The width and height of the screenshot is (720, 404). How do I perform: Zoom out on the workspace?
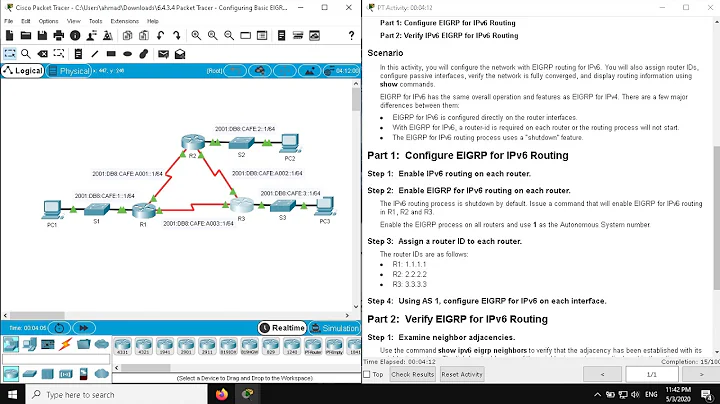[x=229, y=35]
